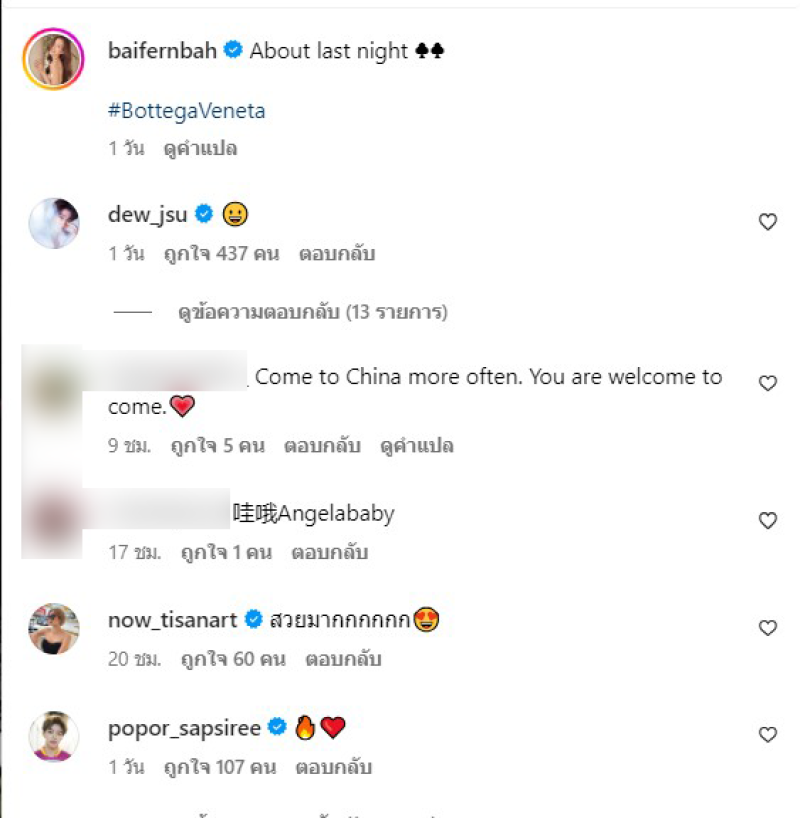The image size is (800, 818).
Task: Open the #BottegaVeneta hashtag
Action: coord(186,111)
